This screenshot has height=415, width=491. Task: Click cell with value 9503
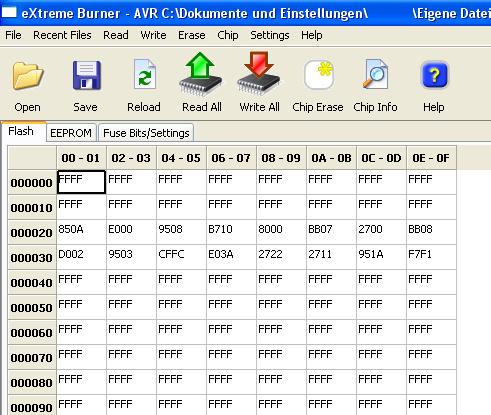coord(131,257)
